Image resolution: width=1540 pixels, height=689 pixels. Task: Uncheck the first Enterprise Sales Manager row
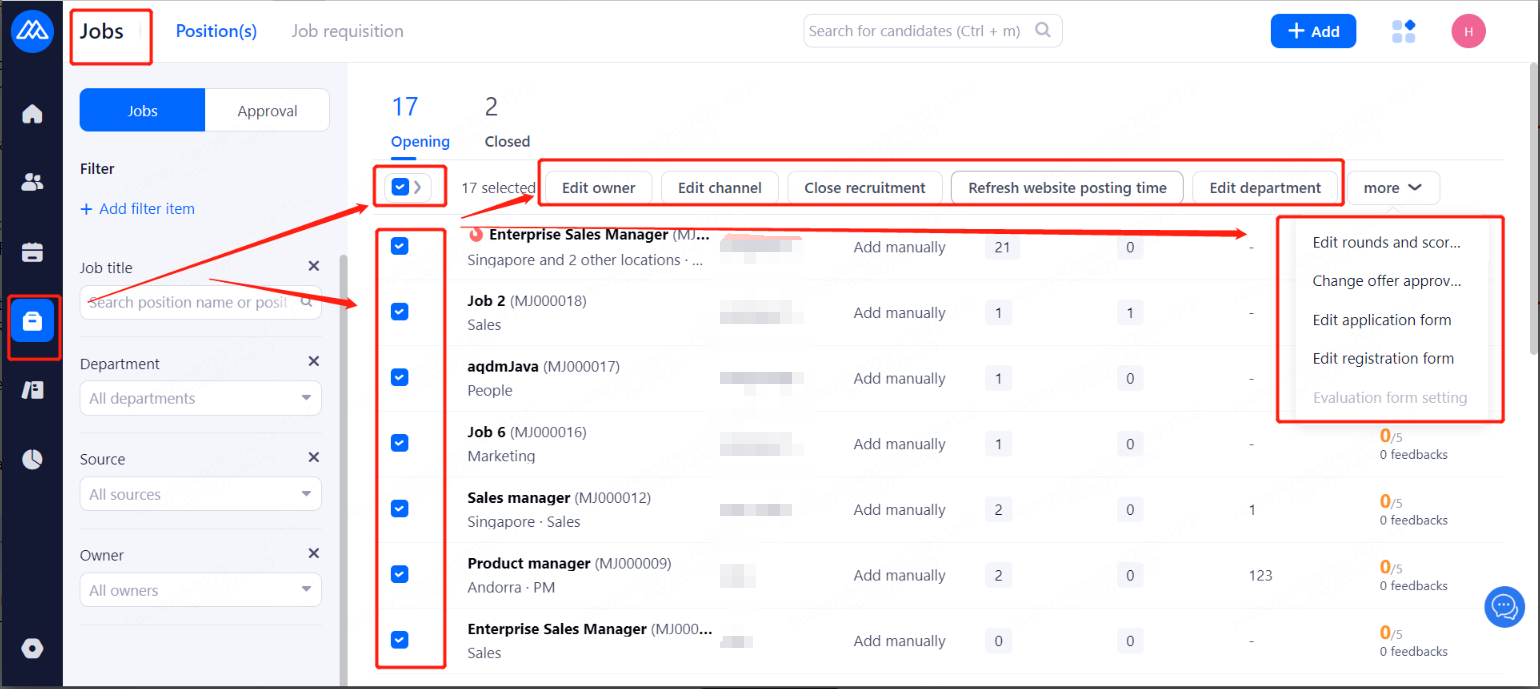click(x=399, y=246)
